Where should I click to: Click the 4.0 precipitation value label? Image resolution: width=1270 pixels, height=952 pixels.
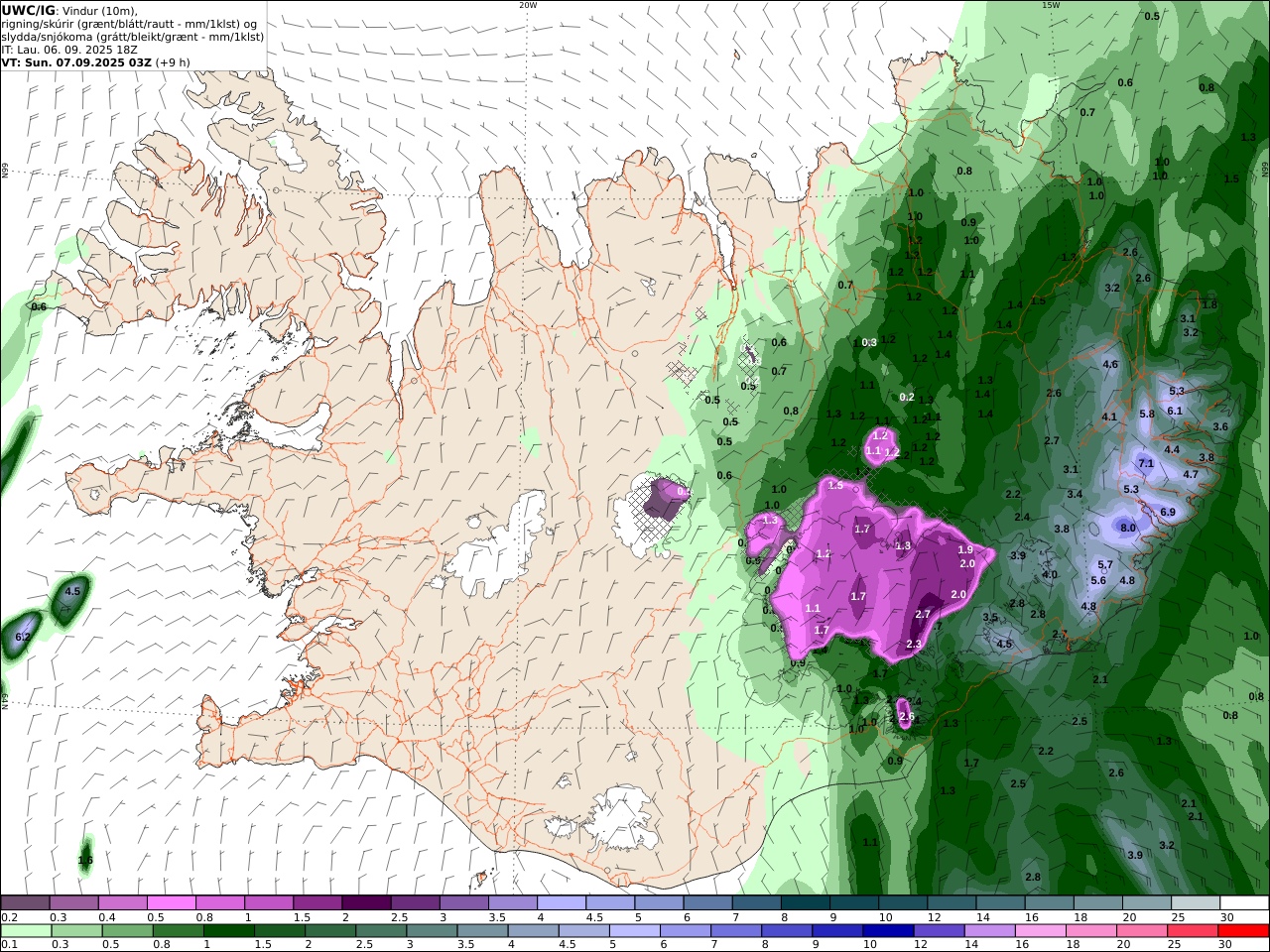(x=1050, y=574)
